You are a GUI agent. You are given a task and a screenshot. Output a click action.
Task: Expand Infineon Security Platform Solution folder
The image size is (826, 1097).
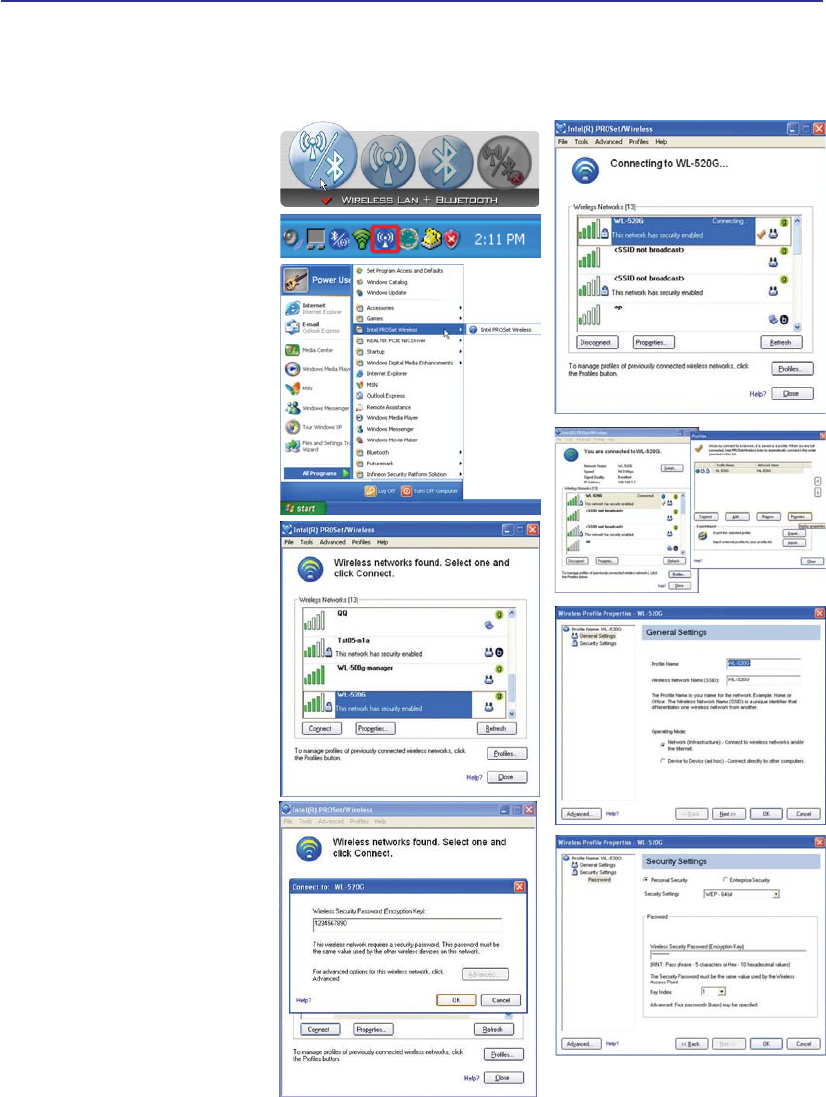click(408, 474)
